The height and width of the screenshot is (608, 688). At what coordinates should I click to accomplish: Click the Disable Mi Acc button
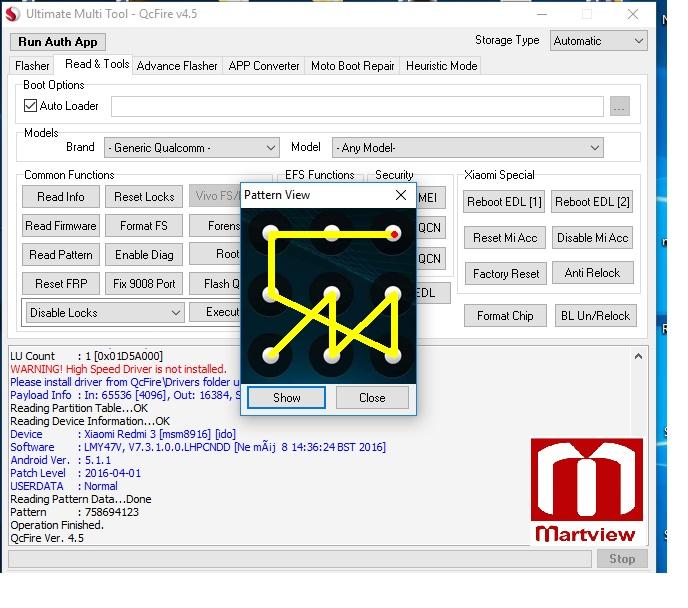pos(592,238)
